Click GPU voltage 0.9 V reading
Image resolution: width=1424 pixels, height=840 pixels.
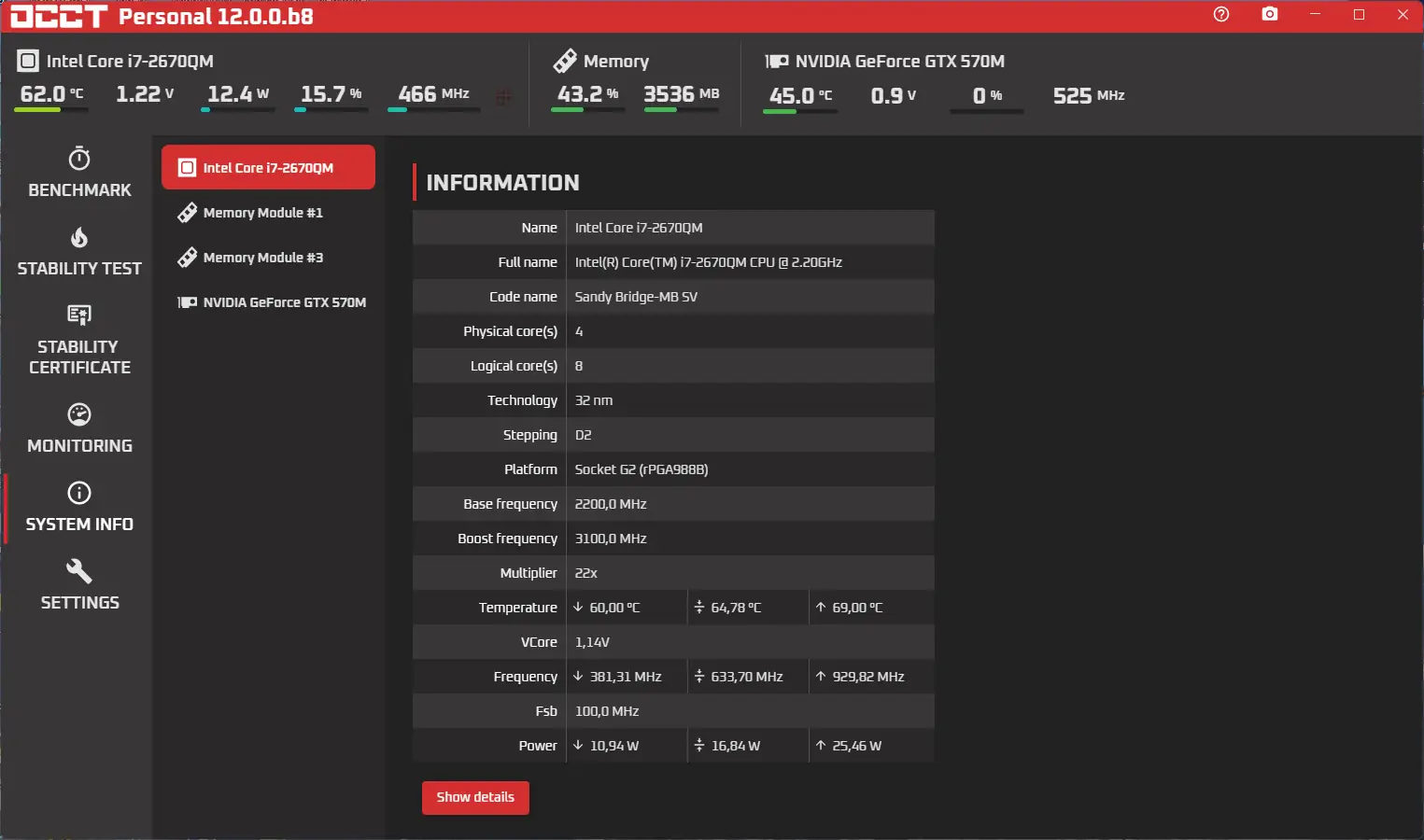pyautogui.click(x=894, y=95)
